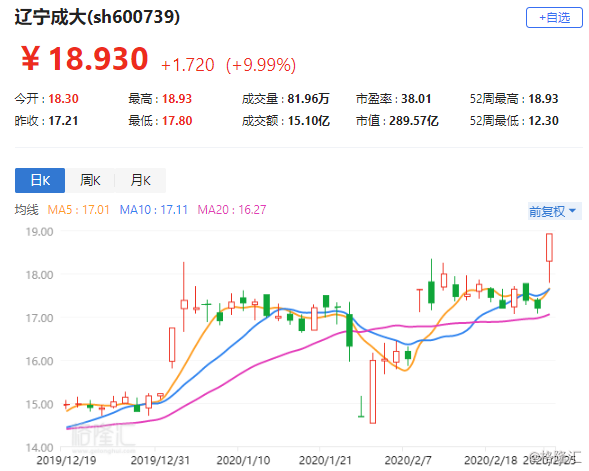
Task: Click the 52周最高 18.93 value
Action: 514,99
